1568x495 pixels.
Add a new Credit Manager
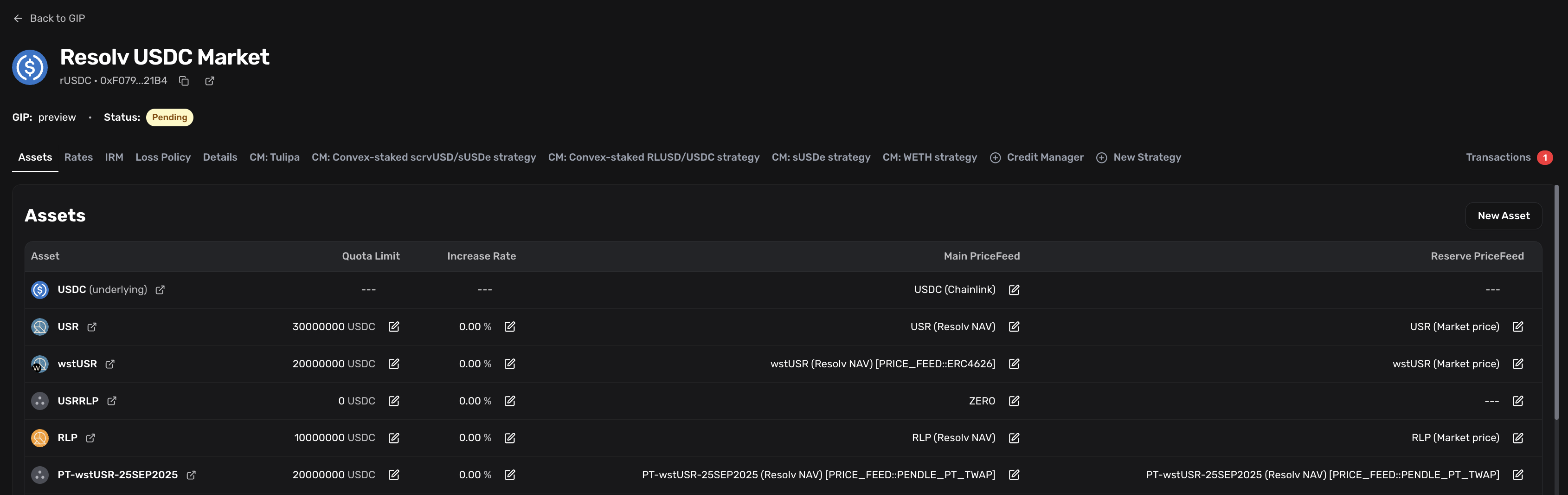point(1037,157)
